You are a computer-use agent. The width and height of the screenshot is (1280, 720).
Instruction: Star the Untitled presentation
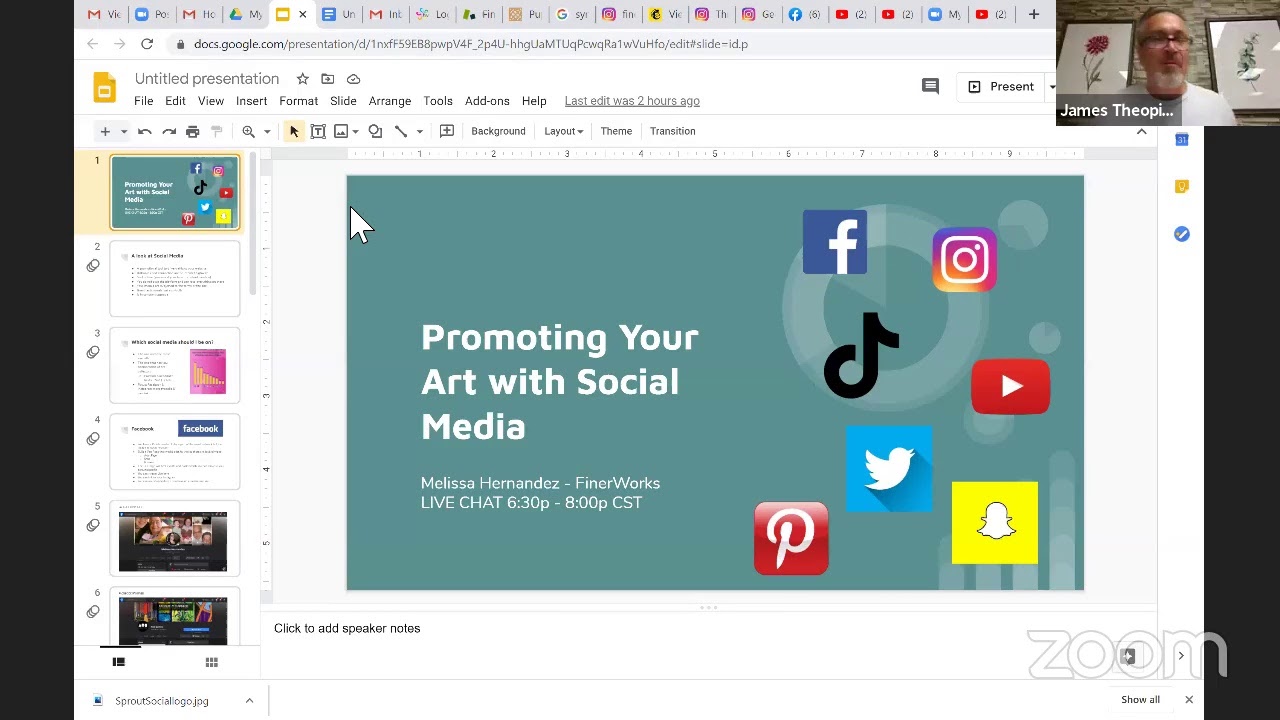point(302,79)
